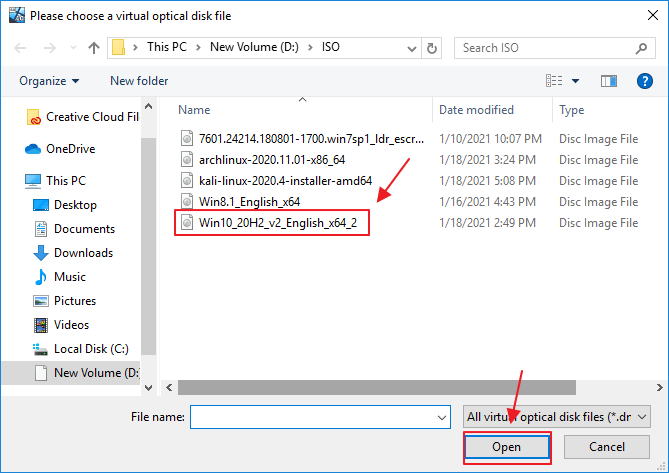Screen dimensions: 669x473
Task: Click horizontal scrollbar left arrow
Action: click(169, 388)
